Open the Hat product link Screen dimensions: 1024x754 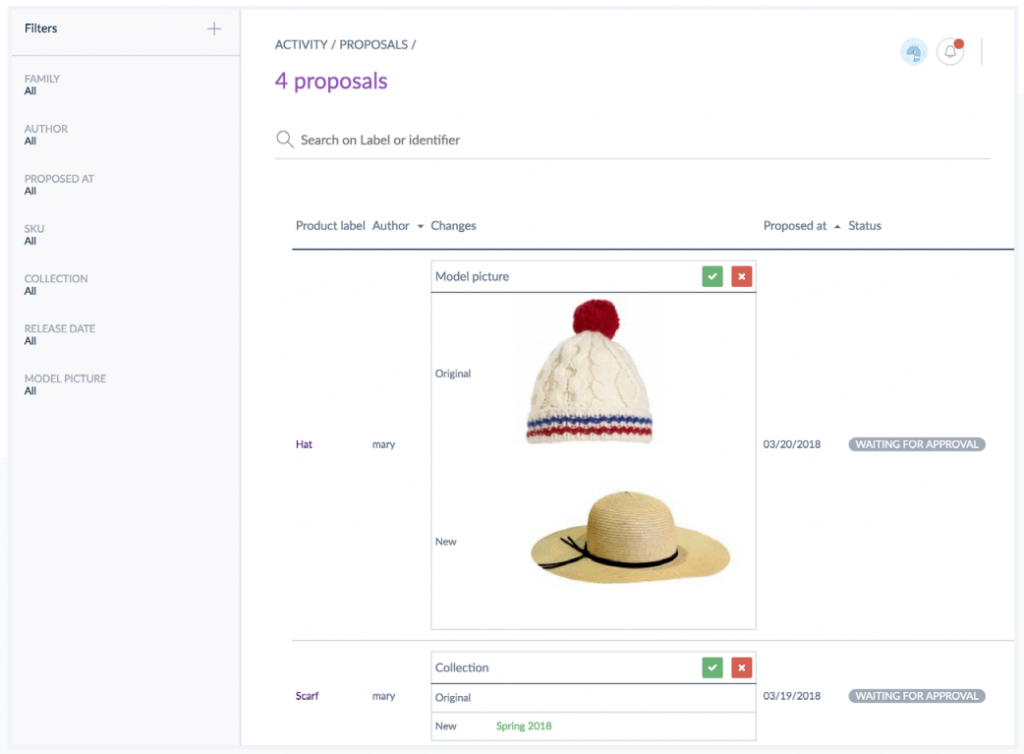[304, 444]
